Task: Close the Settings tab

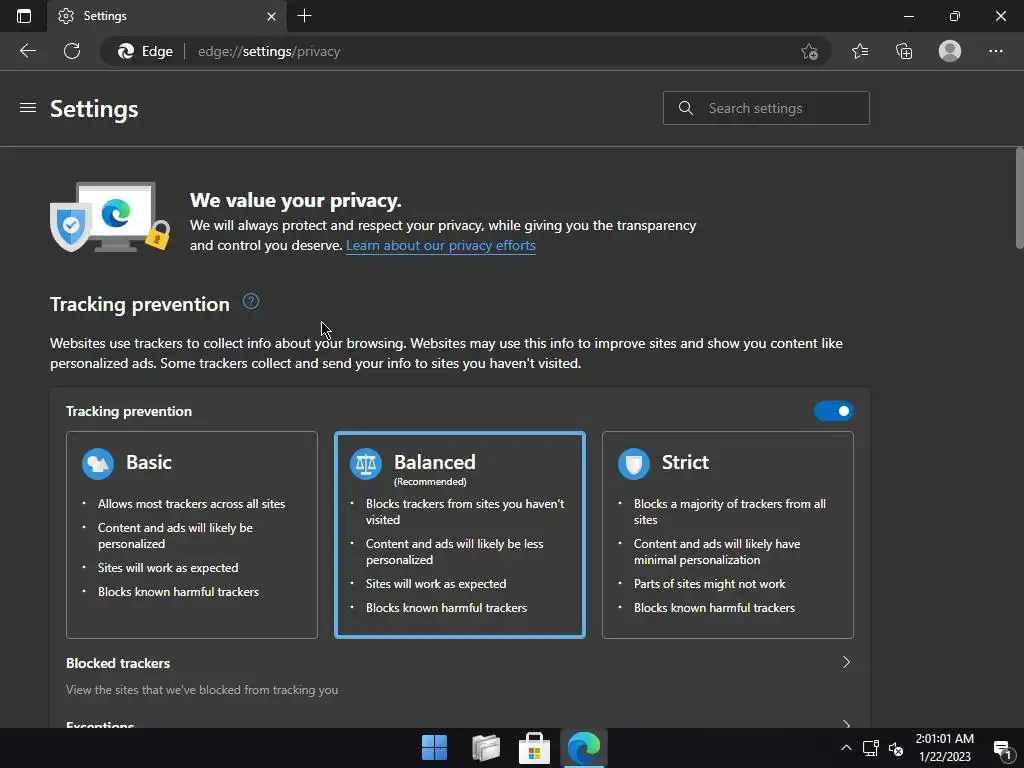Action: point(272,16)
